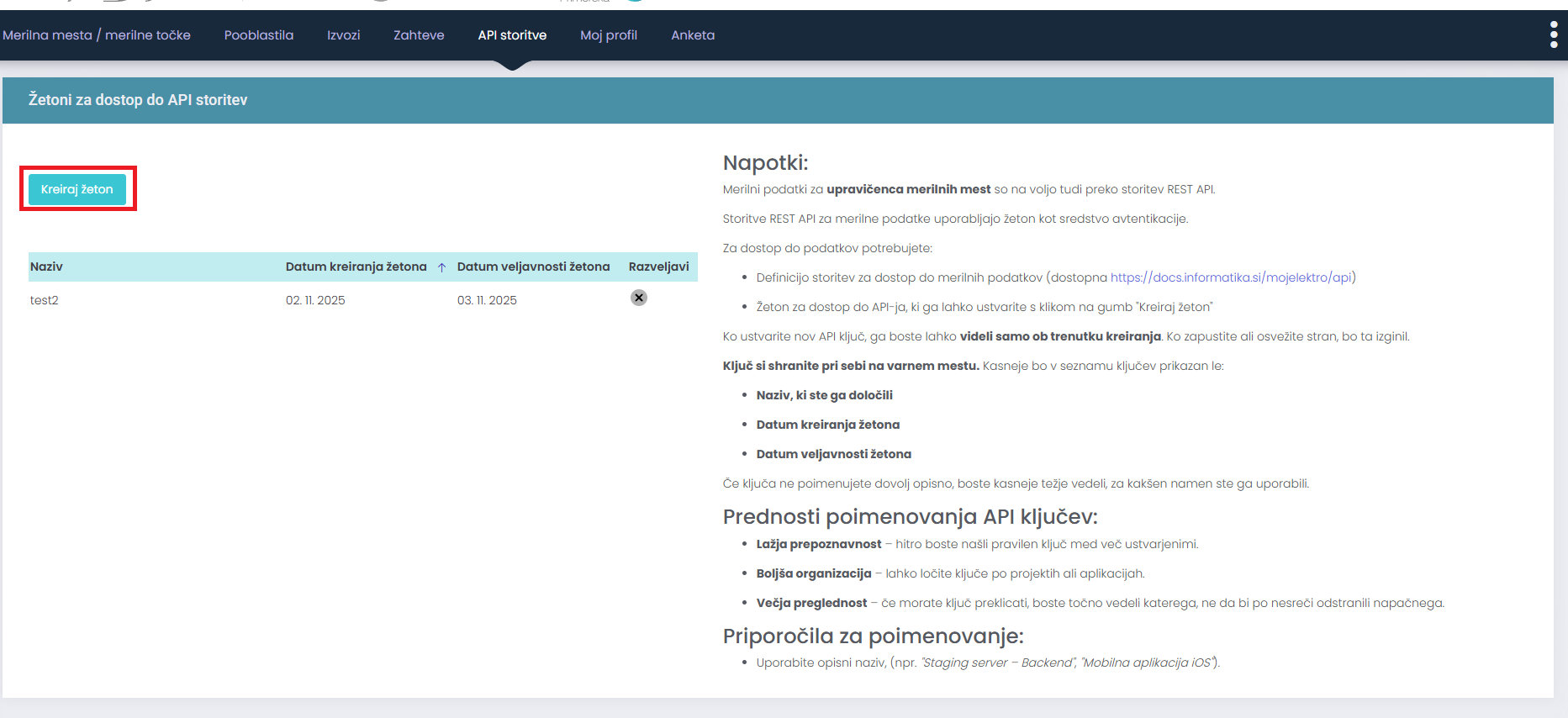
Task: Navigate to Zahteve
Action: [419, 35]
